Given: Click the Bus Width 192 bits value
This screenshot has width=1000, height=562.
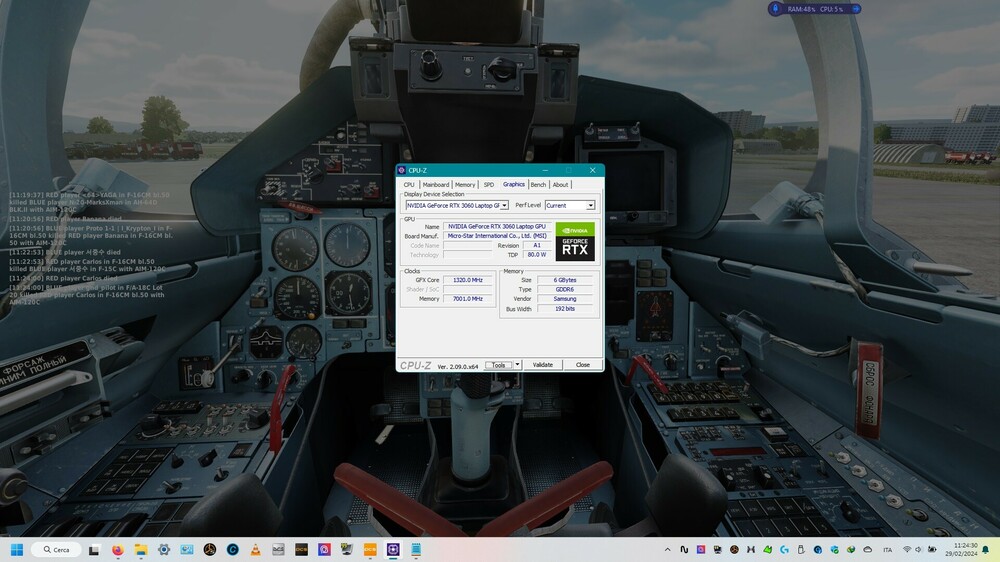Looking at the screenshot, I should pos(565,308).
